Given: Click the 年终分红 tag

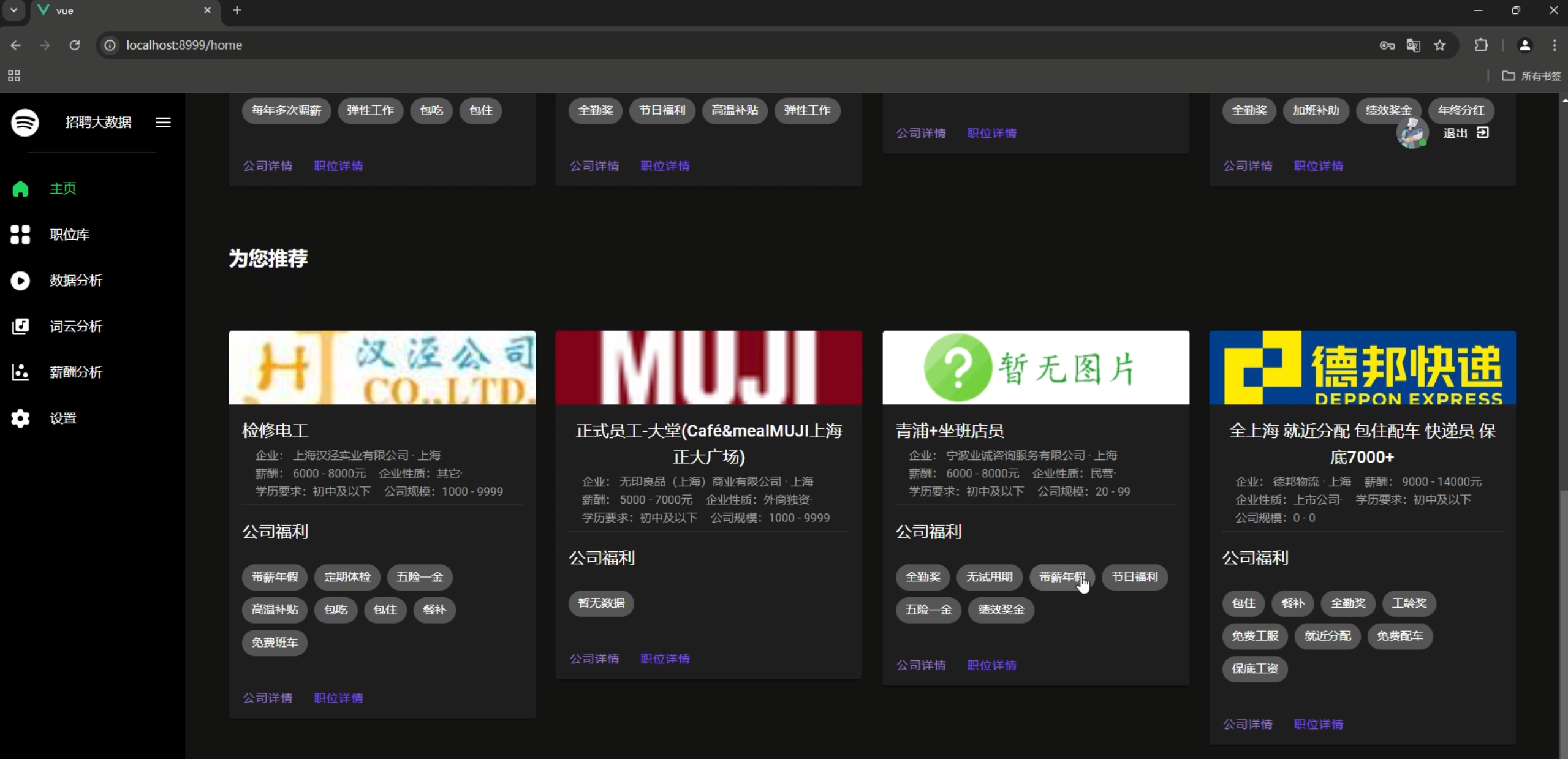Looking at the screenshot, I should coord(1461,111).
